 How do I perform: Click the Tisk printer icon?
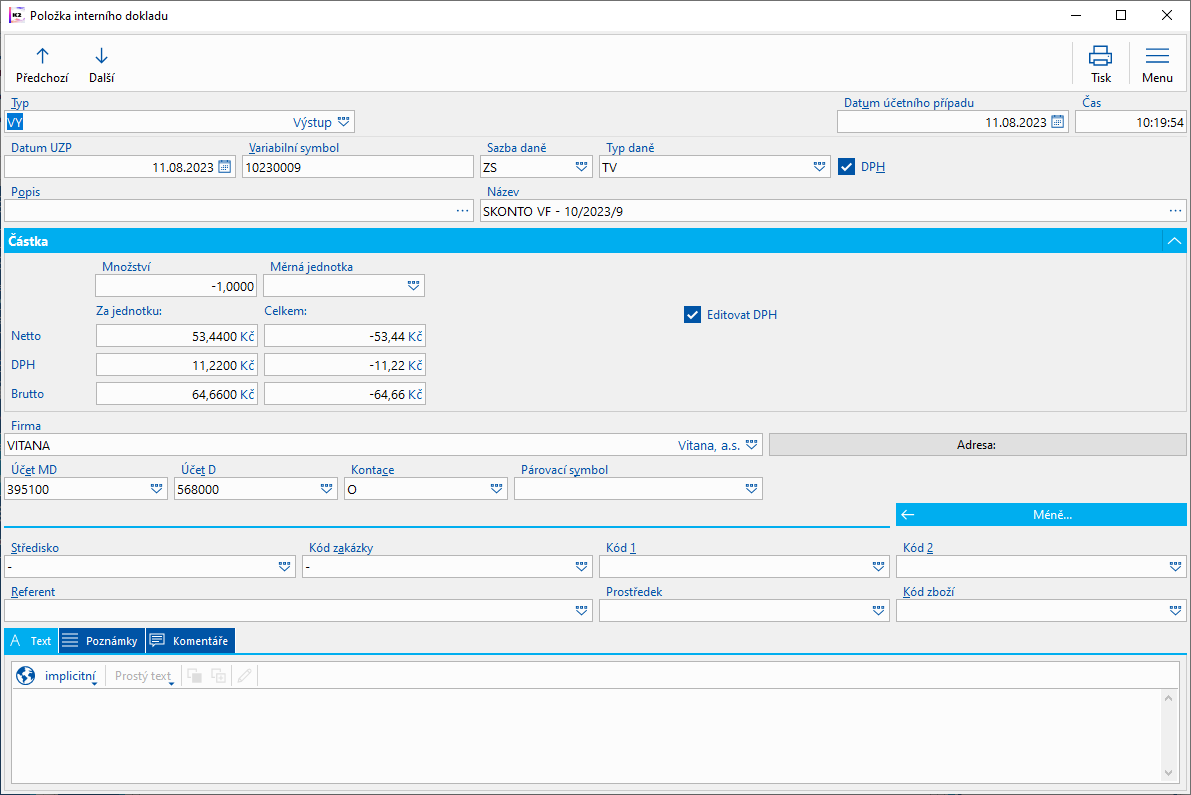pyautogui.click(x=1101, y=56)
